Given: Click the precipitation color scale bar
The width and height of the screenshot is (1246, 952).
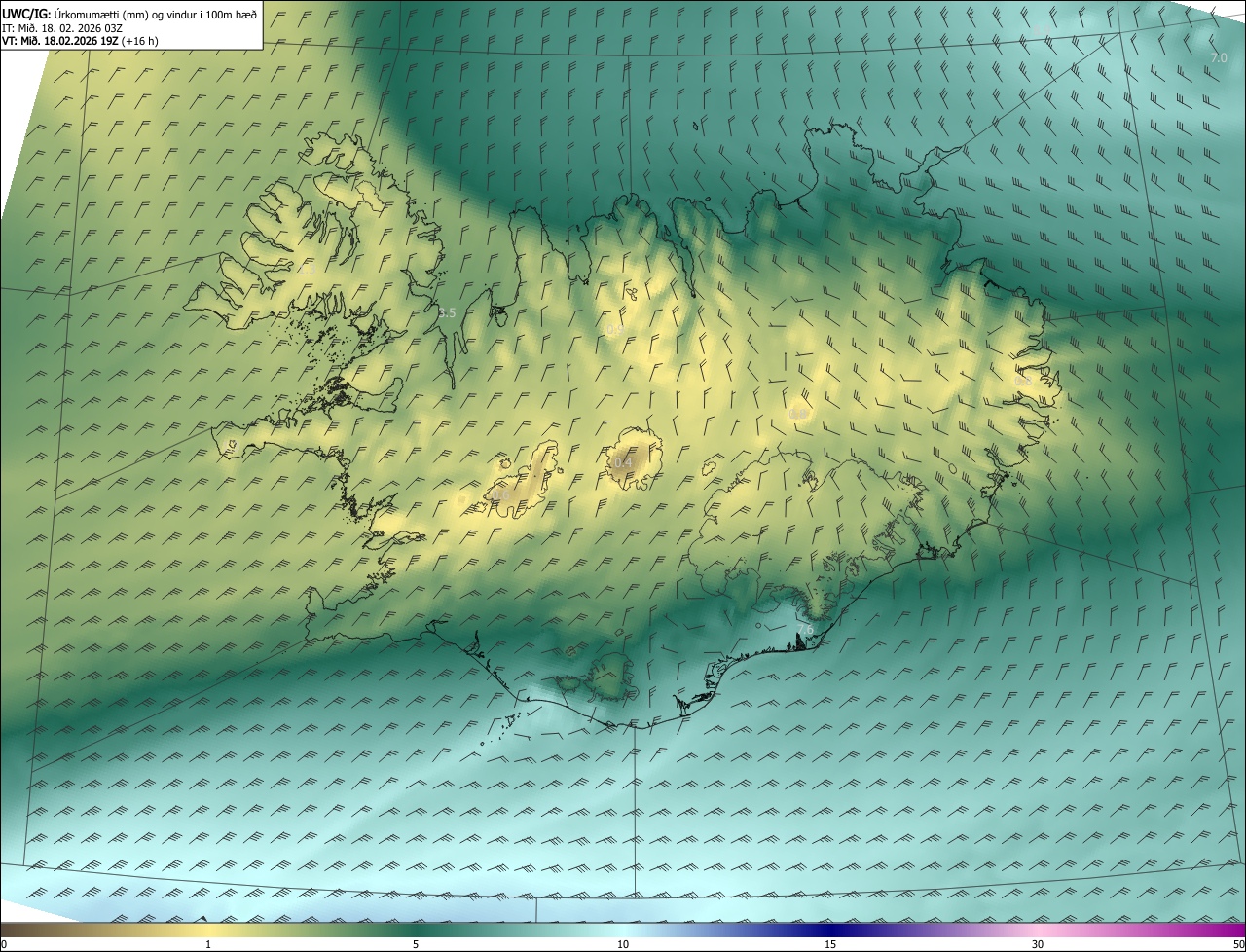Looking at the screenshot, I should 623,930.
